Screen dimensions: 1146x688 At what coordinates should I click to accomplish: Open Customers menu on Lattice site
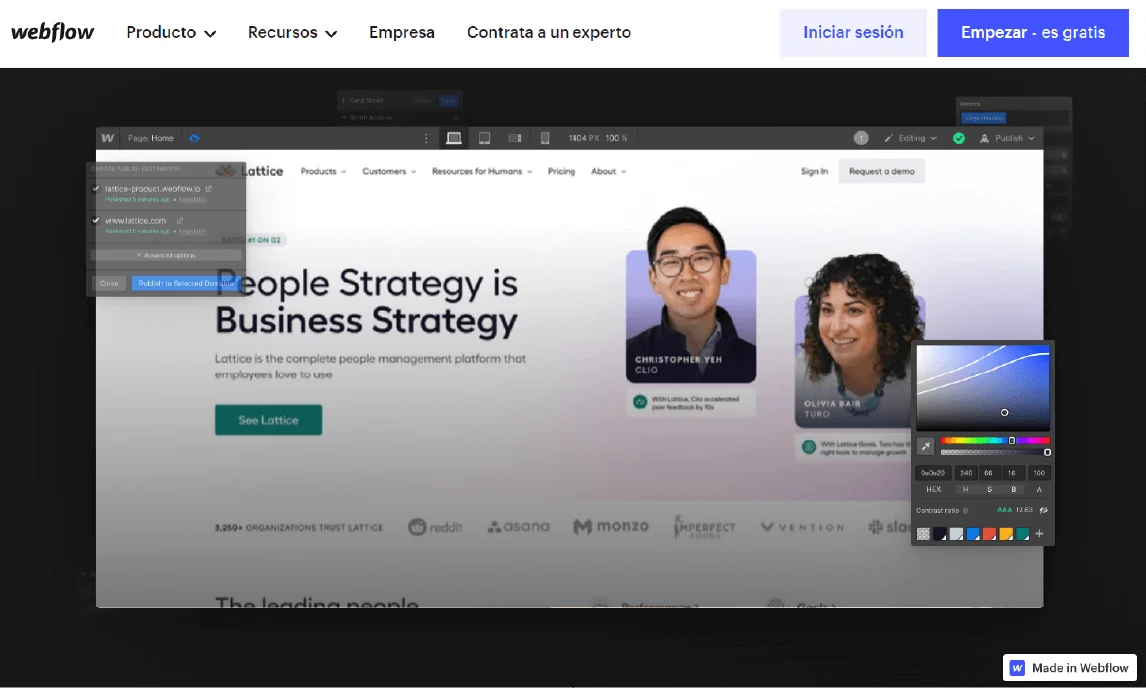point(389,171)
